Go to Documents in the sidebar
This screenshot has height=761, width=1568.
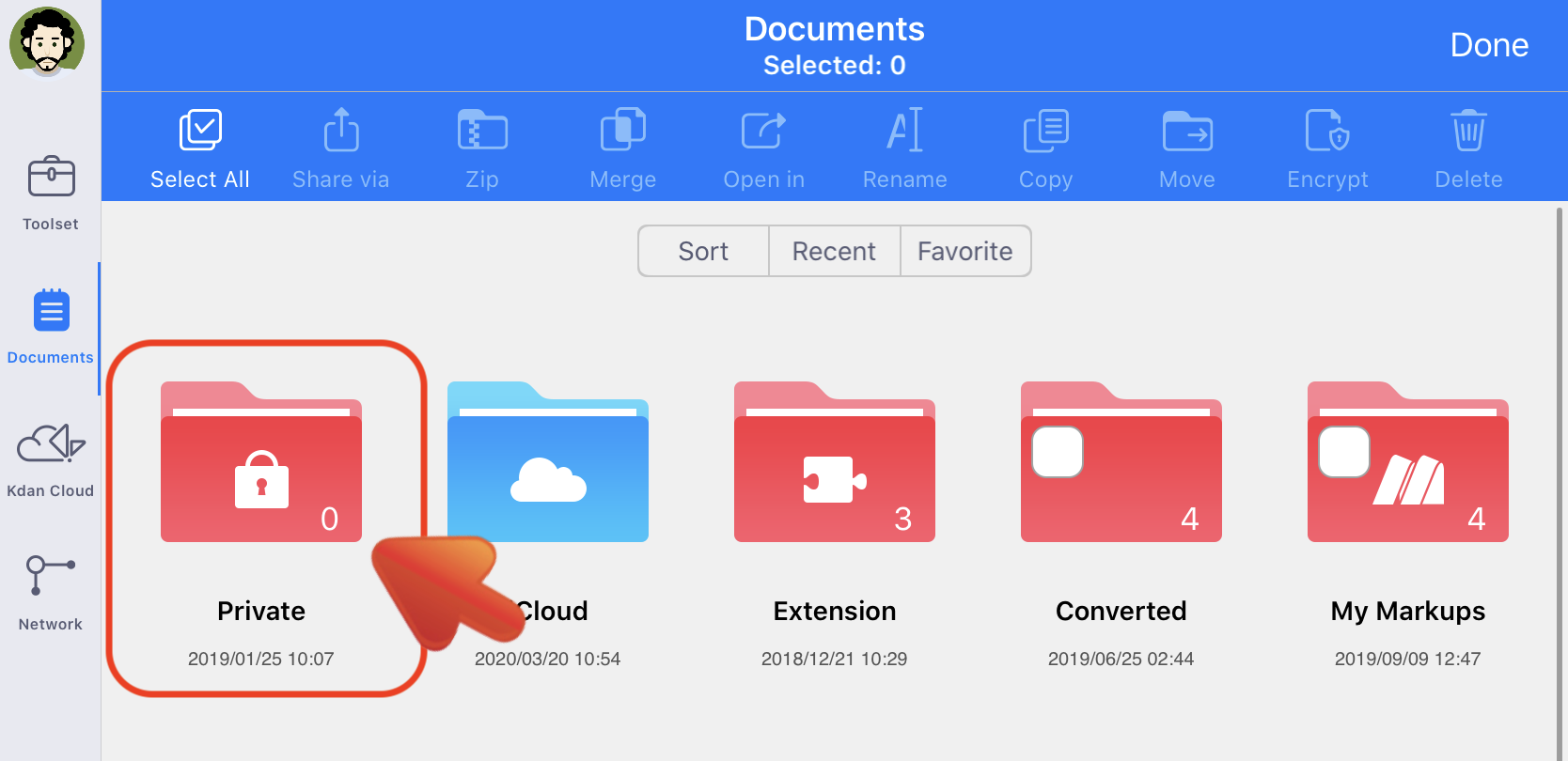click(x=51, y=327)
